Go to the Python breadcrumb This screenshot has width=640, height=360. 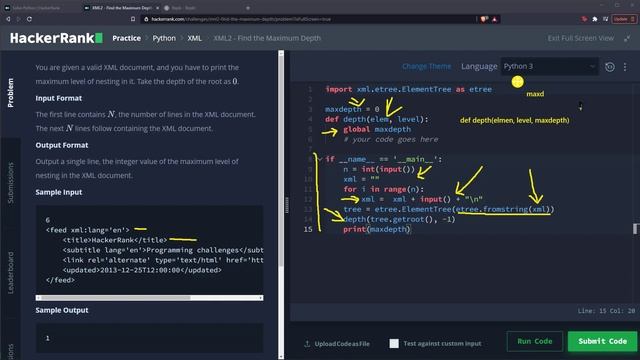pos(164,38)
